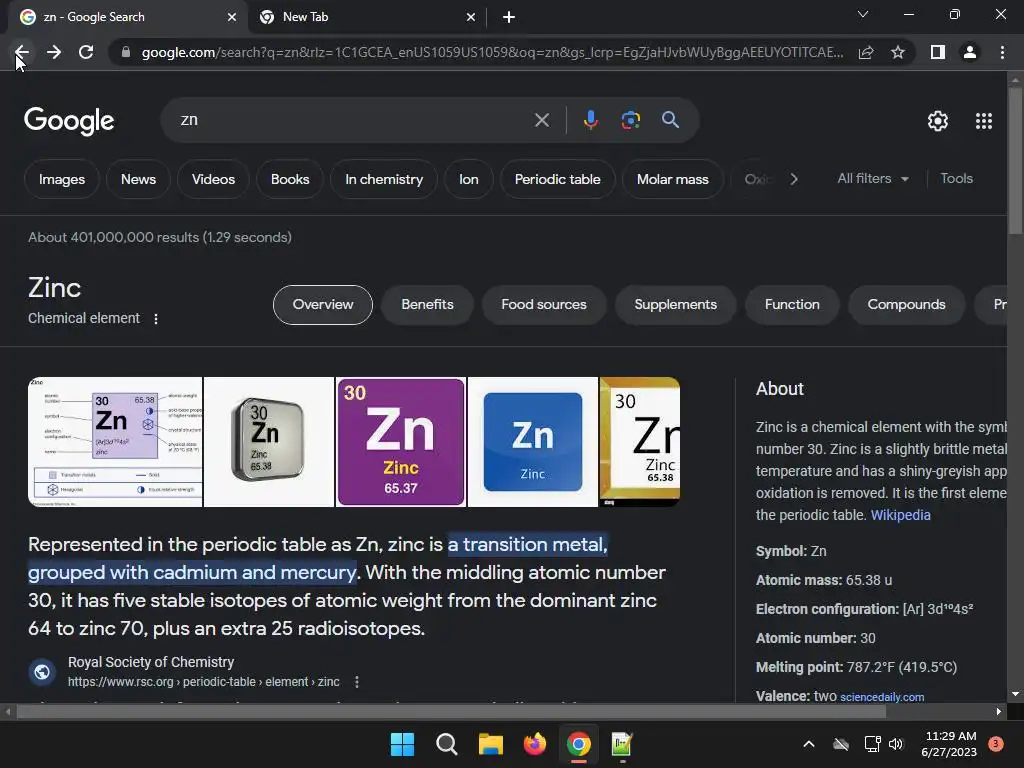Click the zn search input field
Viewport: 1024px width, 768px height.
click(353, 120)
